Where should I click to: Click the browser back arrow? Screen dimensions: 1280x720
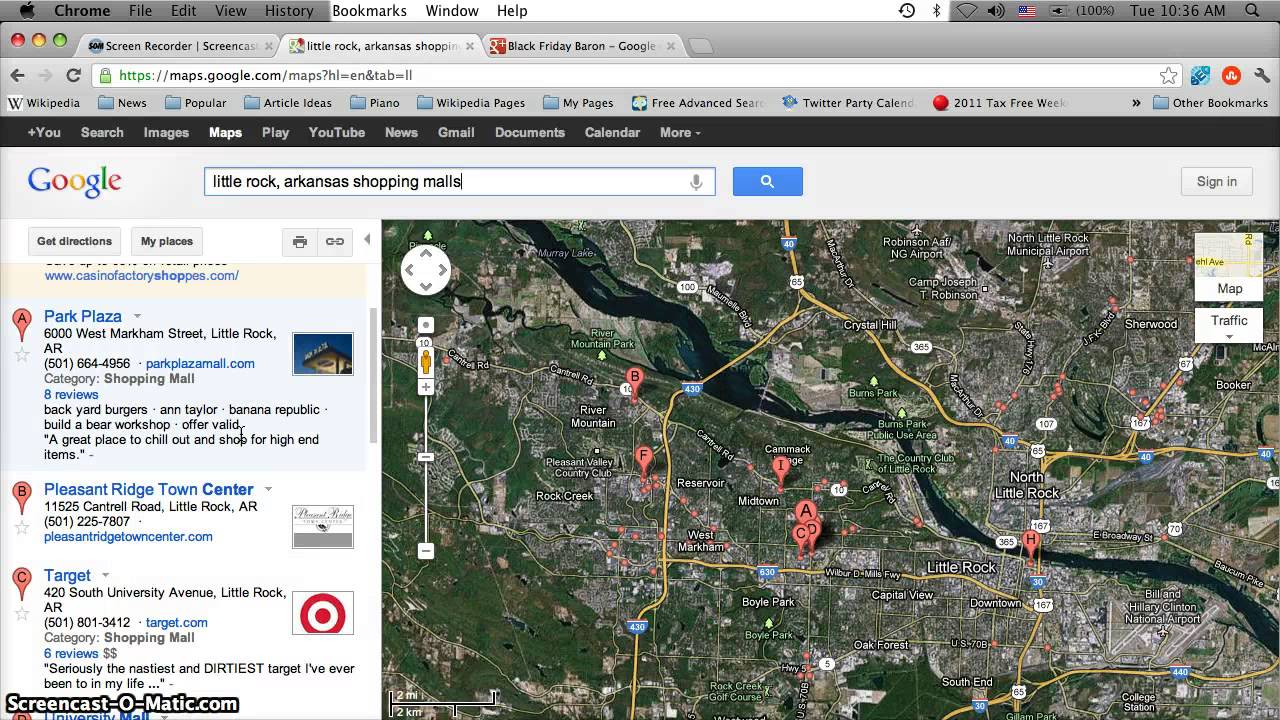pyautogui.click(x=17, y=75)
